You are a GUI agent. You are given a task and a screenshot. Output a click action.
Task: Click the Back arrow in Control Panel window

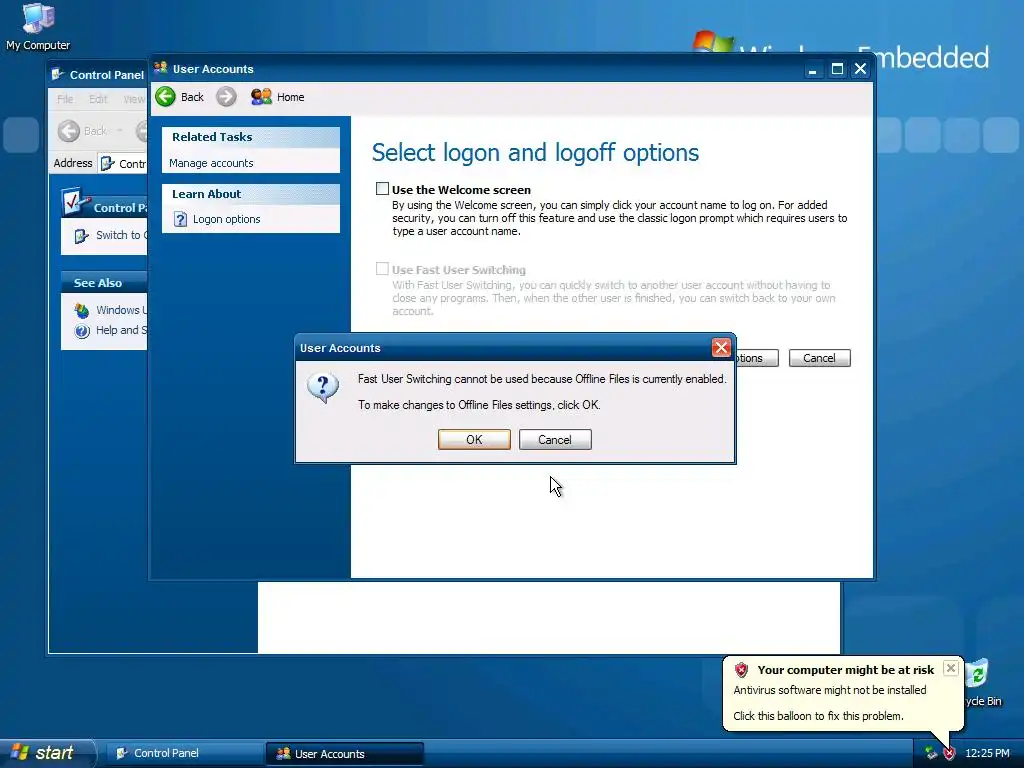[69, 131]
